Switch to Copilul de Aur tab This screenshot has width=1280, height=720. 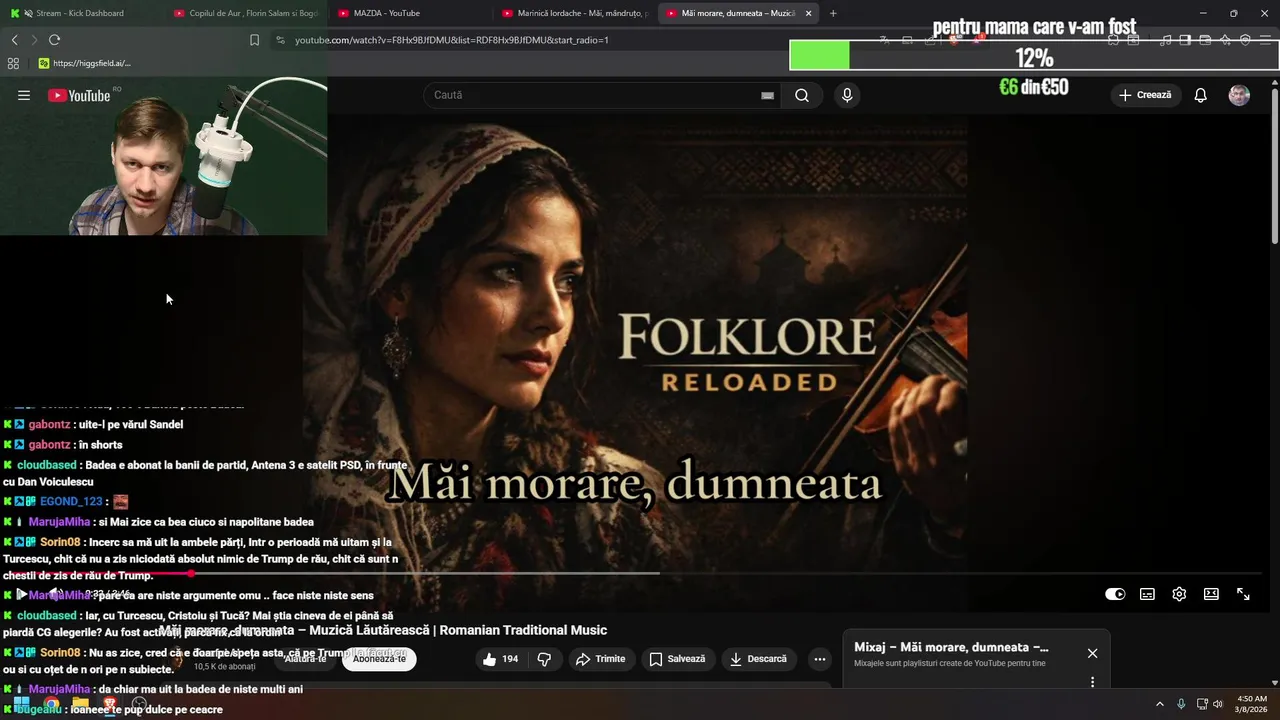click(x=245, y=13)
